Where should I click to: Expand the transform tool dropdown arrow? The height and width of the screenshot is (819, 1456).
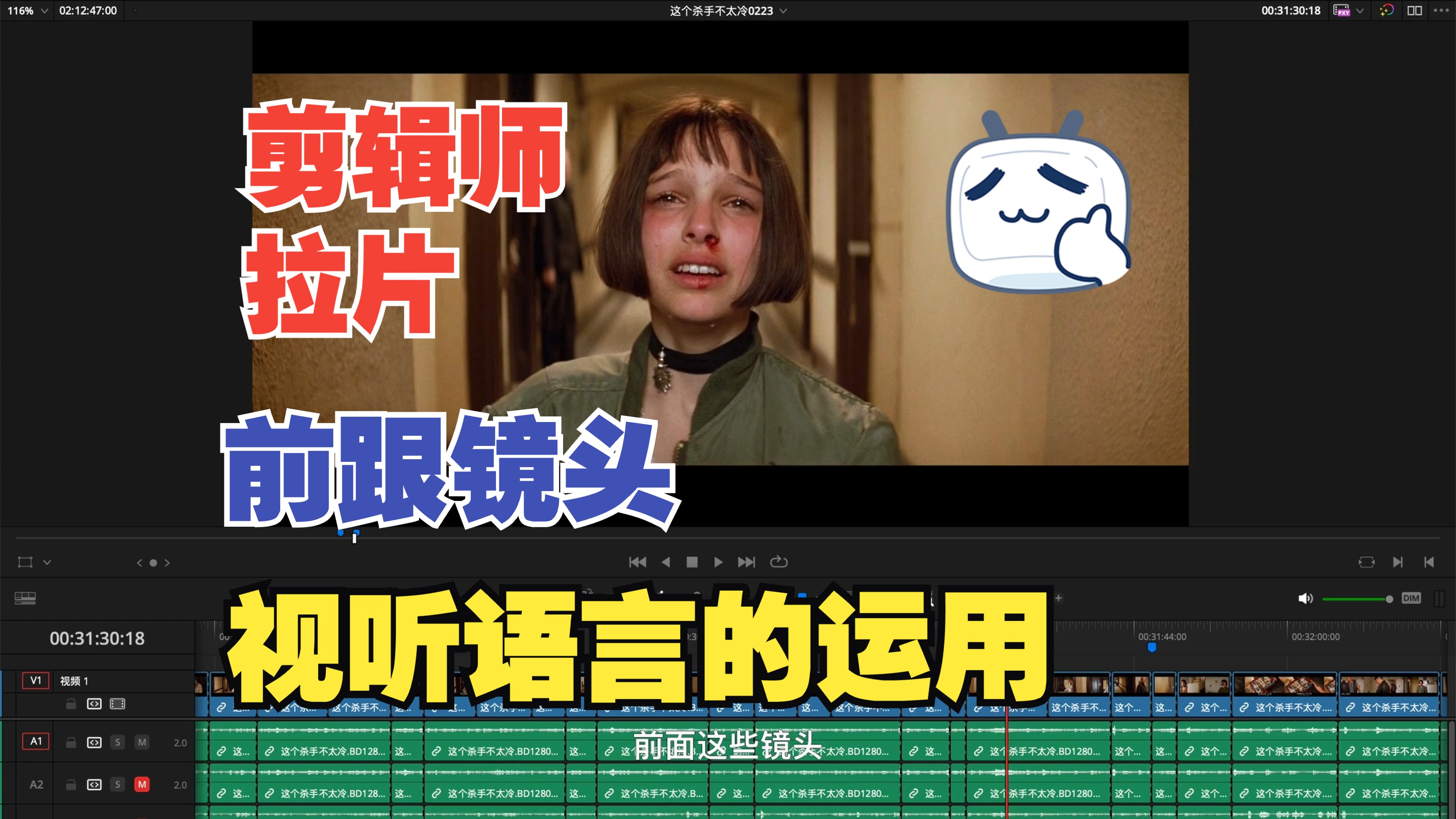tap(47, 562)
